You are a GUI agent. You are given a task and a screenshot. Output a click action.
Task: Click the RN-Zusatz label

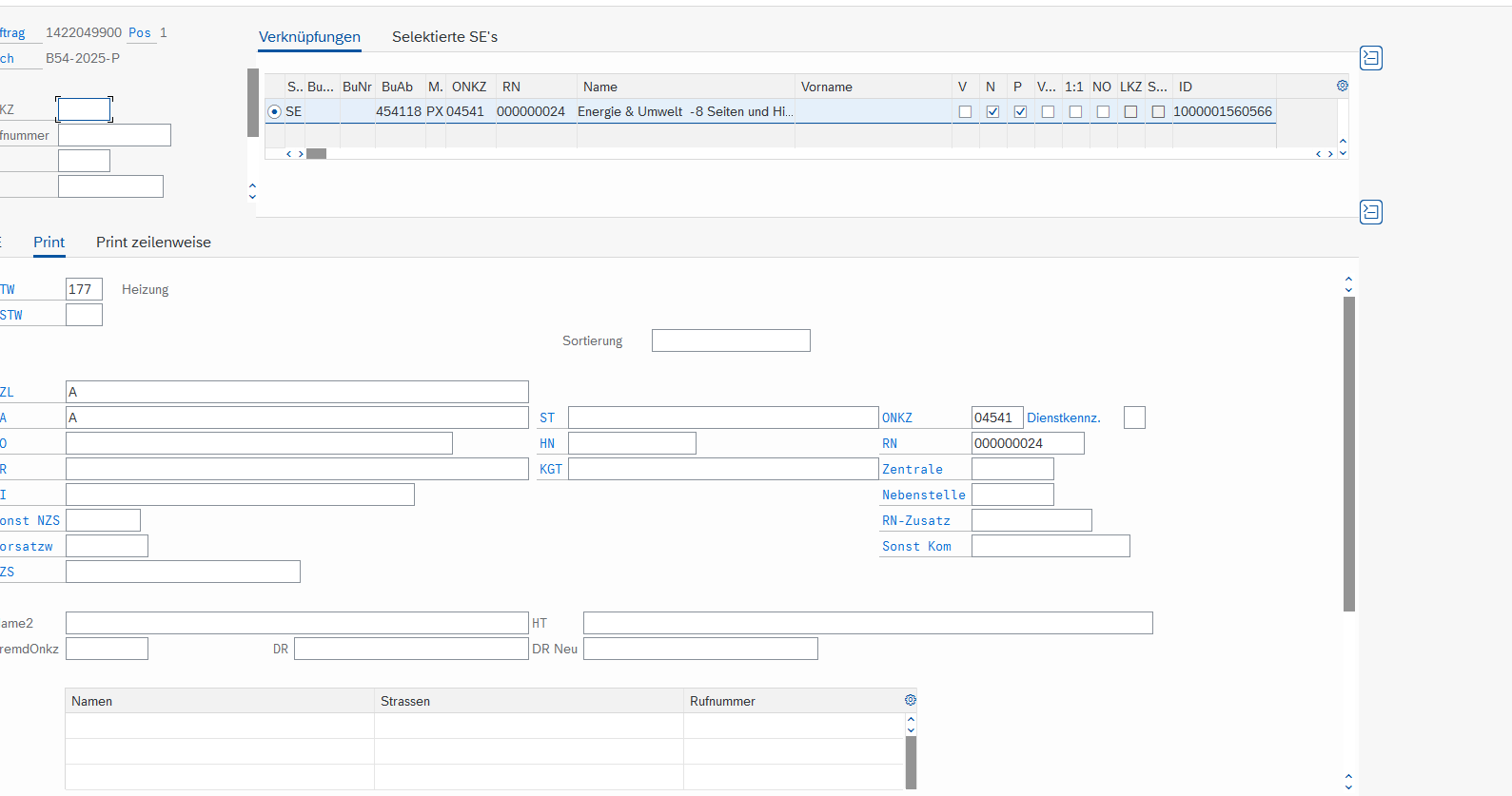point(916,520)
